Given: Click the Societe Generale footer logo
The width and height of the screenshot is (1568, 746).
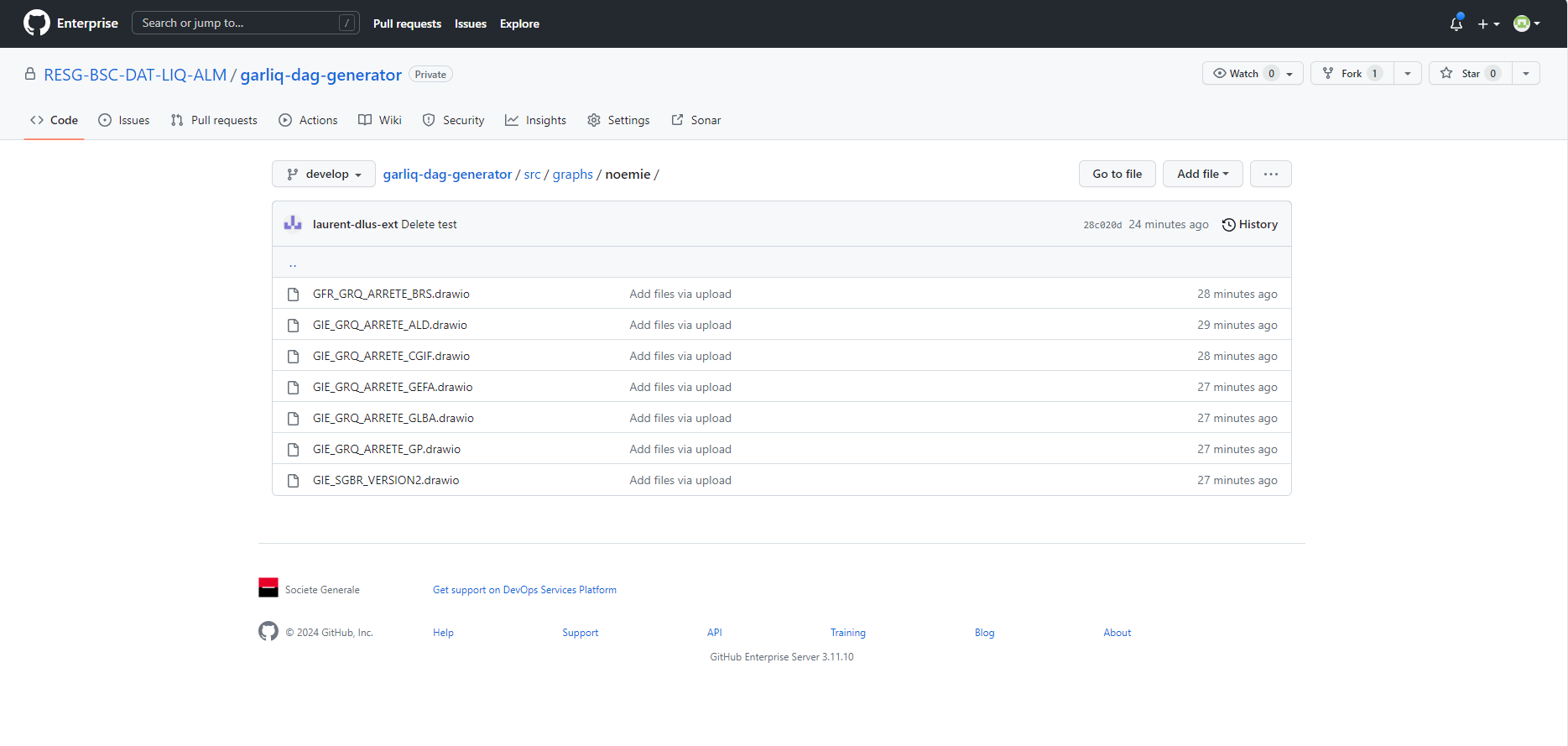Looking at the screenshot, I should pos(268,587).
